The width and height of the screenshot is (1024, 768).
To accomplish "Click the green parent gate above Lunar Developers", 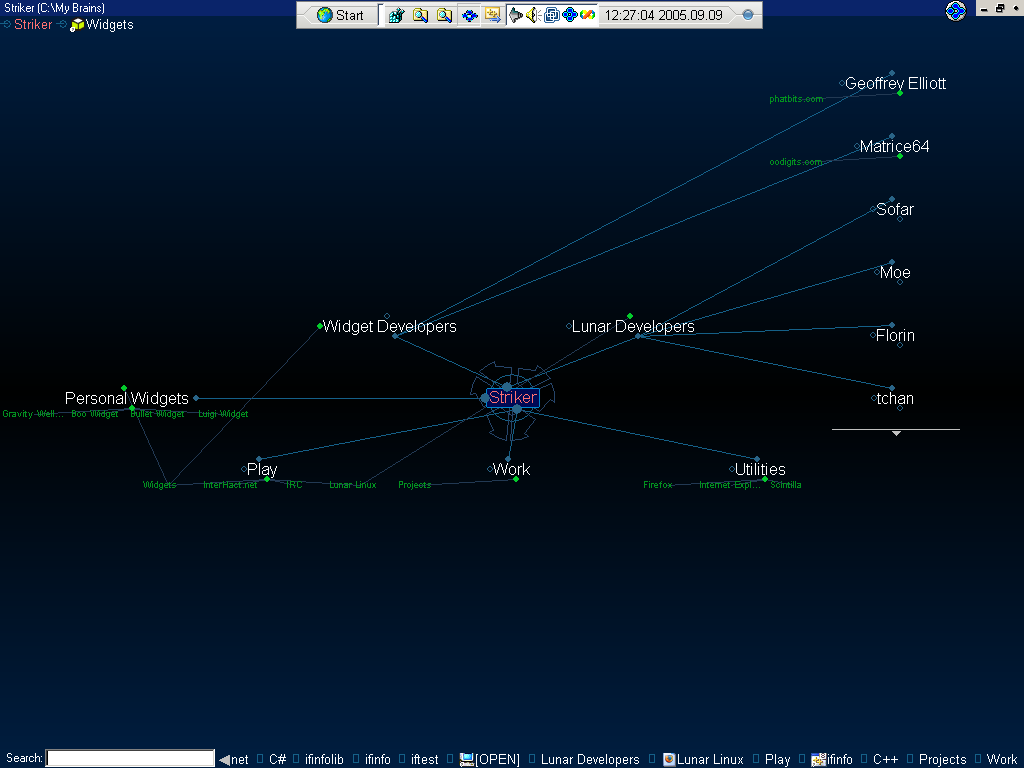I will [x=630, y=316].
